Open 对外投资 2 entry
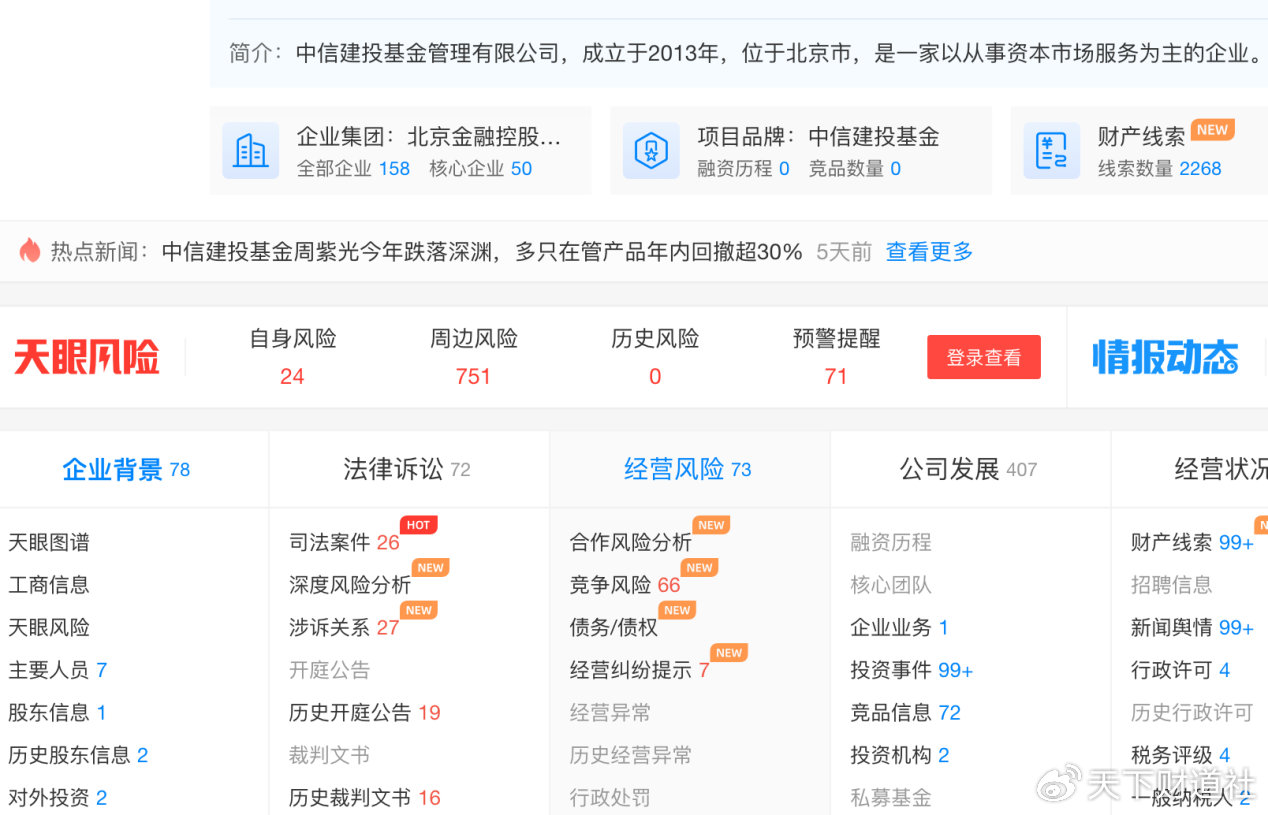1268x815 pixels. pyautogui.click(x=58, y=797)
